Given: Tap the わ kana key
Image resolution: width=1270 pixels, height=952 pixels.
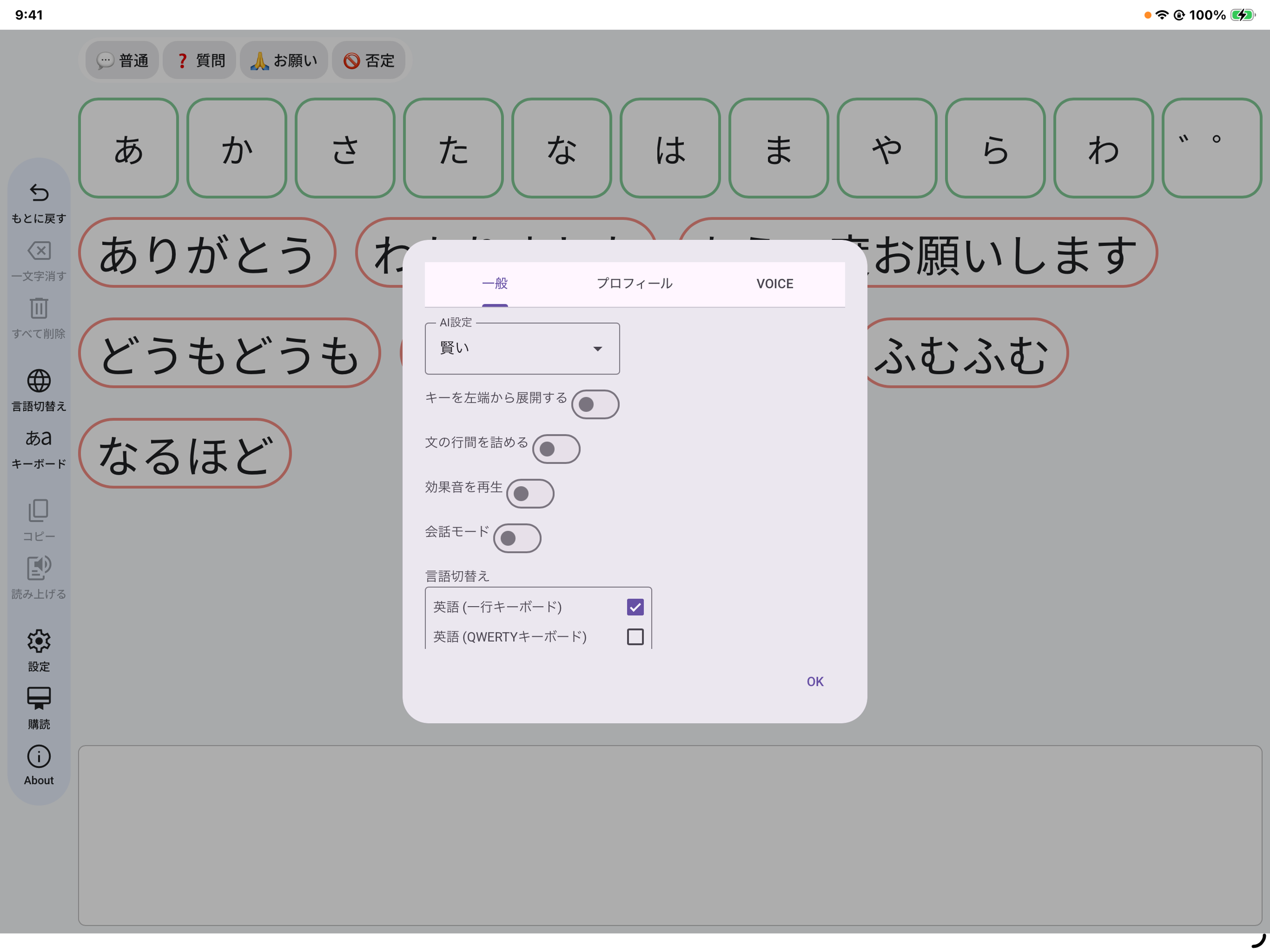Looking at the screenshot, I should (x=1104, y=149).
